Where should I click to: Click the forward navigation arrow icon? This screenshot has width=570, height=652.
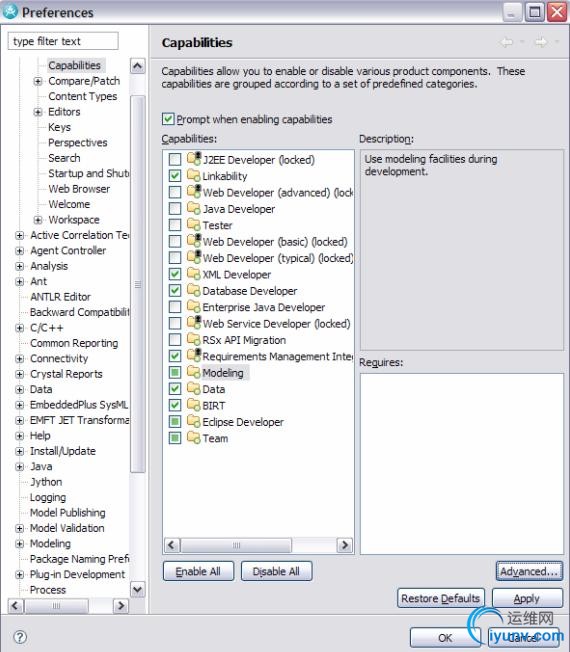[x=540, y=42]
